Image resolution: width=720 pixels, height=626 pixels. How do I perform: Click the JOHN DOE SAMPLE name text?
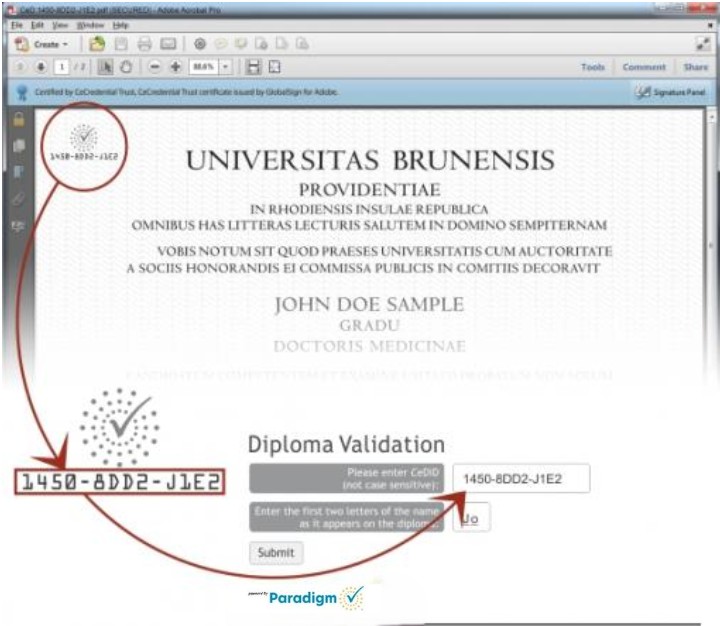[370, 305]
